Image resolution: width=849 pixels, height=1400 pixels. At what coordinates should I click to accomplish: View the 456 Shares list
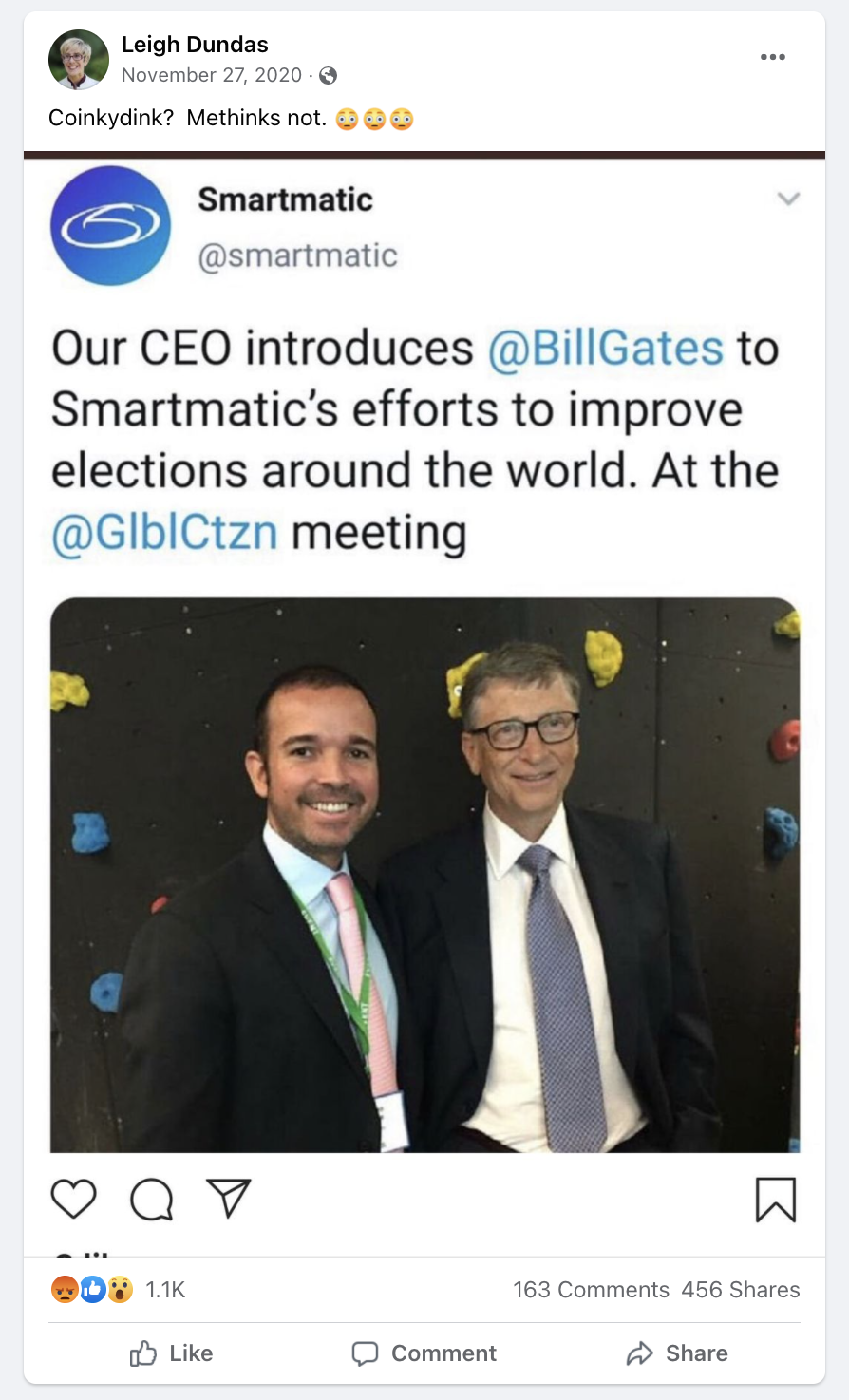pyautogui.click(x=741, y=1289)
